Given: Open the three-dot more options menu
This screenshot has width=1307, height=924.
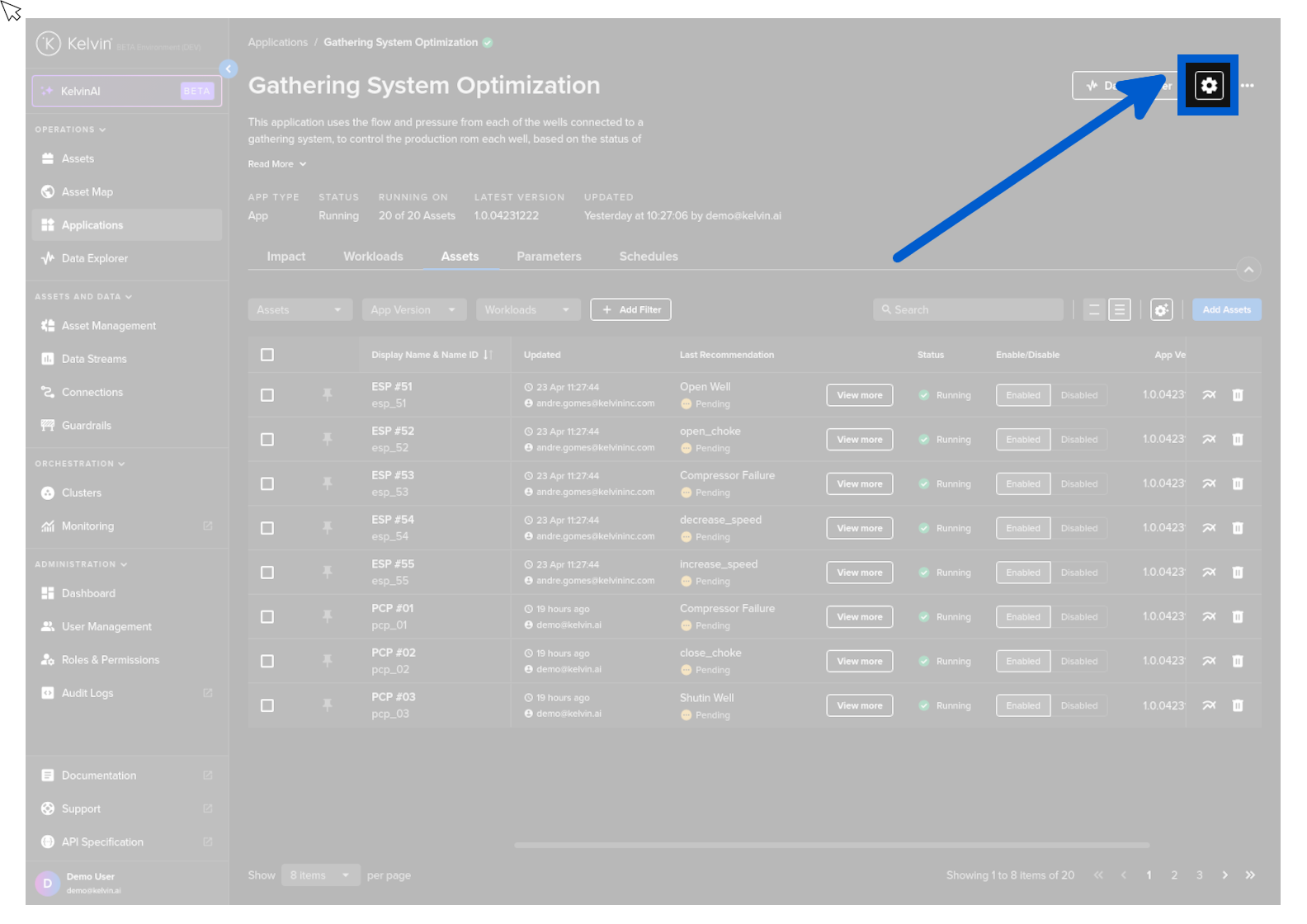Looking at the screenshot, I should pos(1248,86).
